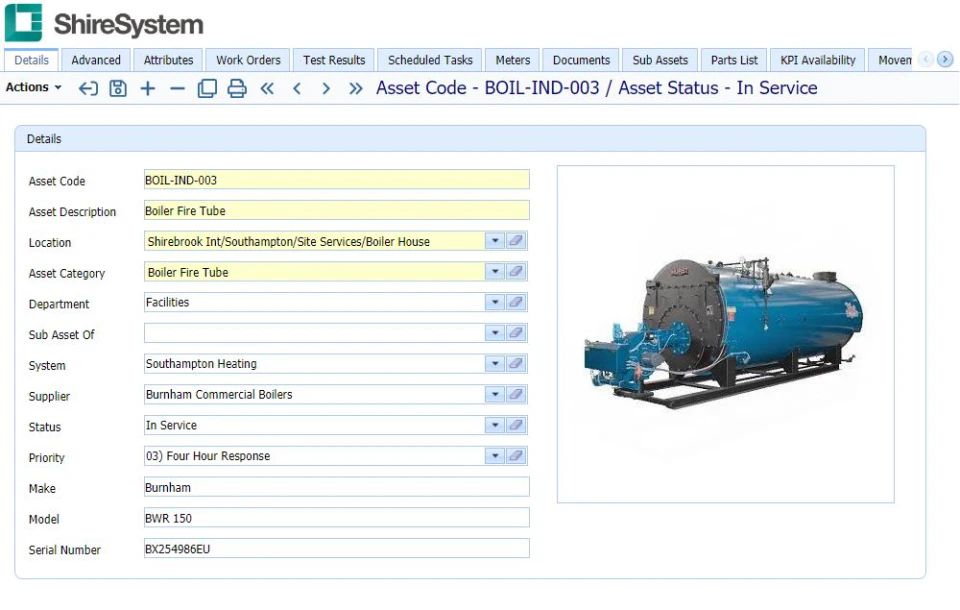Viewport: 960px width, 610px height.
Task: Expand the Status field dropdown
Action: coord(495,425)
